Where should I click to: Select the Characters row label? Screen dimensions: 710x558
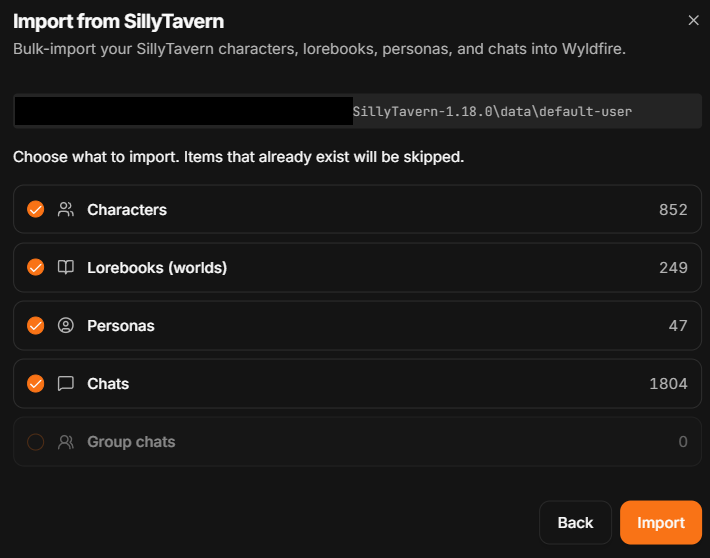tap(127, 210)
